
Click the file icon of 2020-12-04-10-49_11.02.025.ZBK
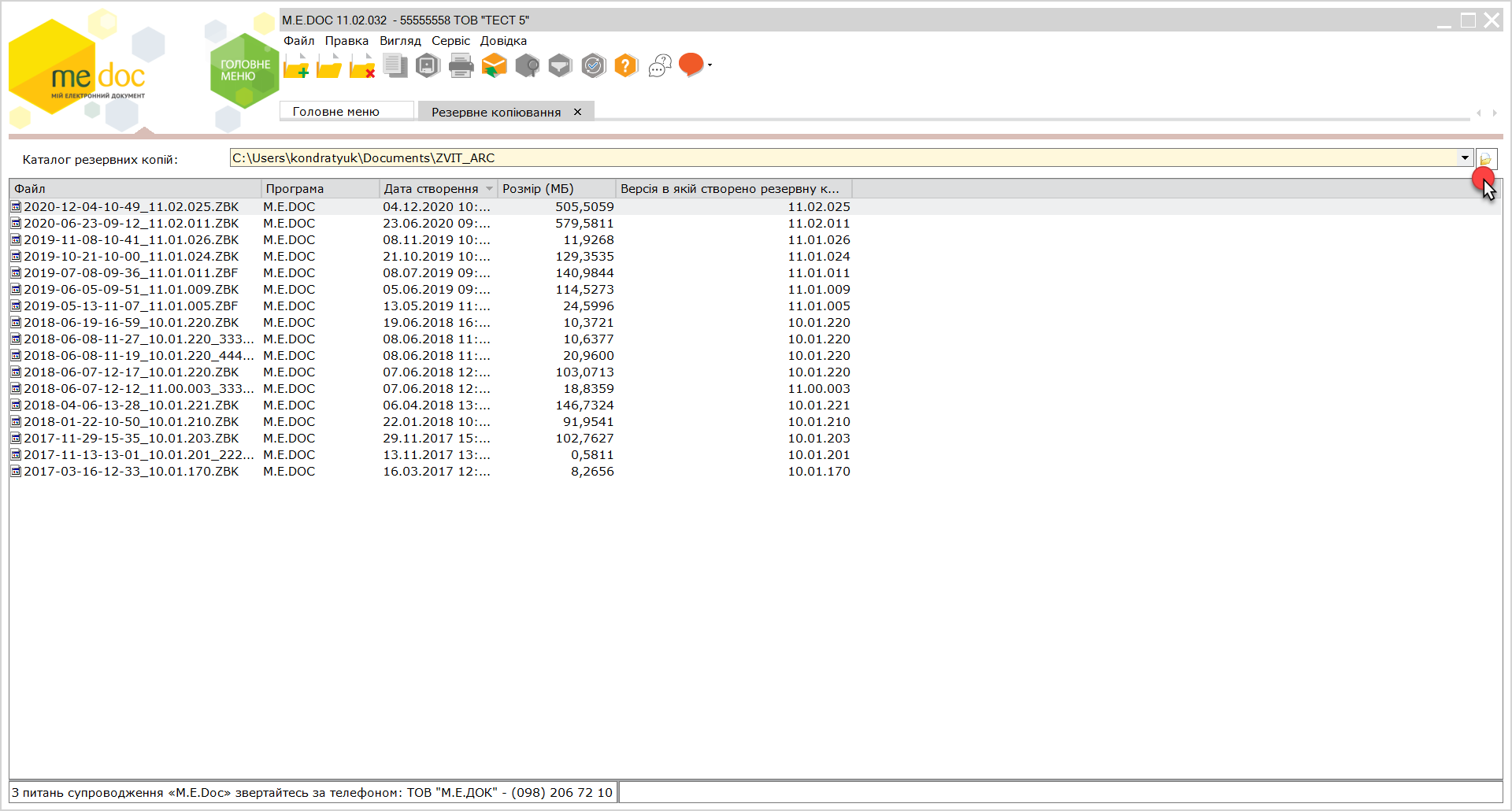[x=16, y=207]
